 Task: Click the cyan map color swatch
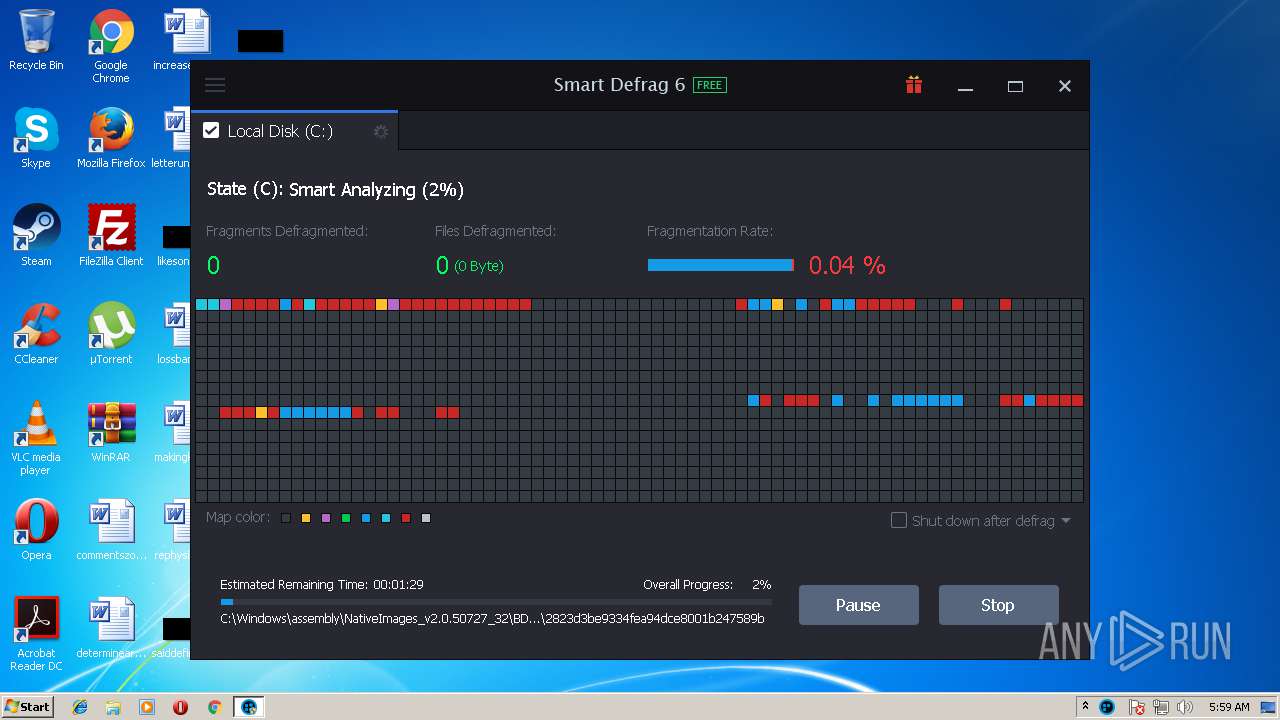pos(386,518)
